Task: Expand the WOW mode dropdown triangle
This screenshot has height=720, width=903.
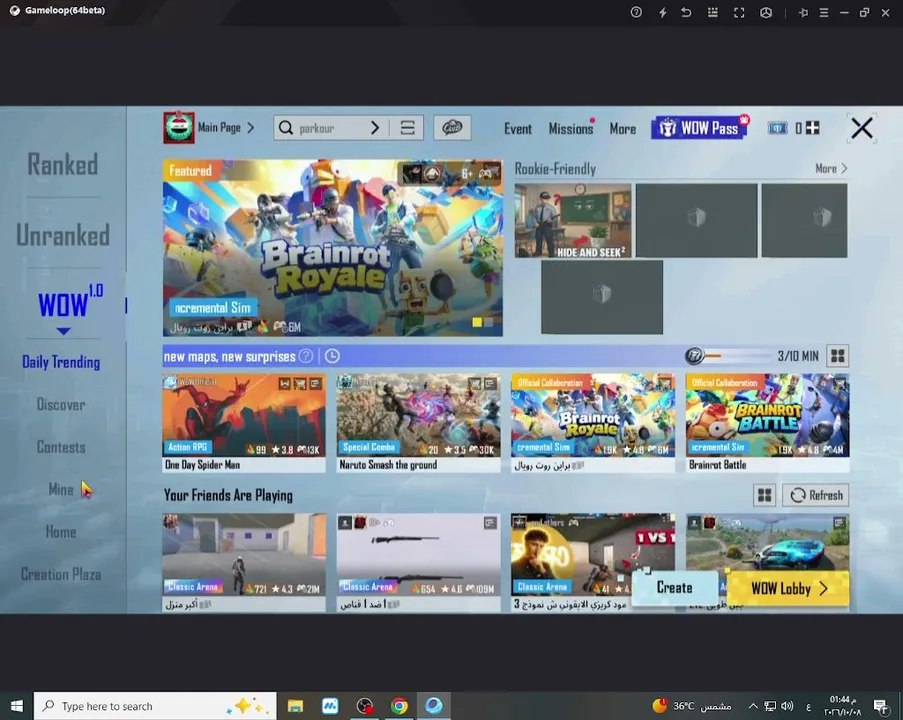Action: tap(63, 331)
